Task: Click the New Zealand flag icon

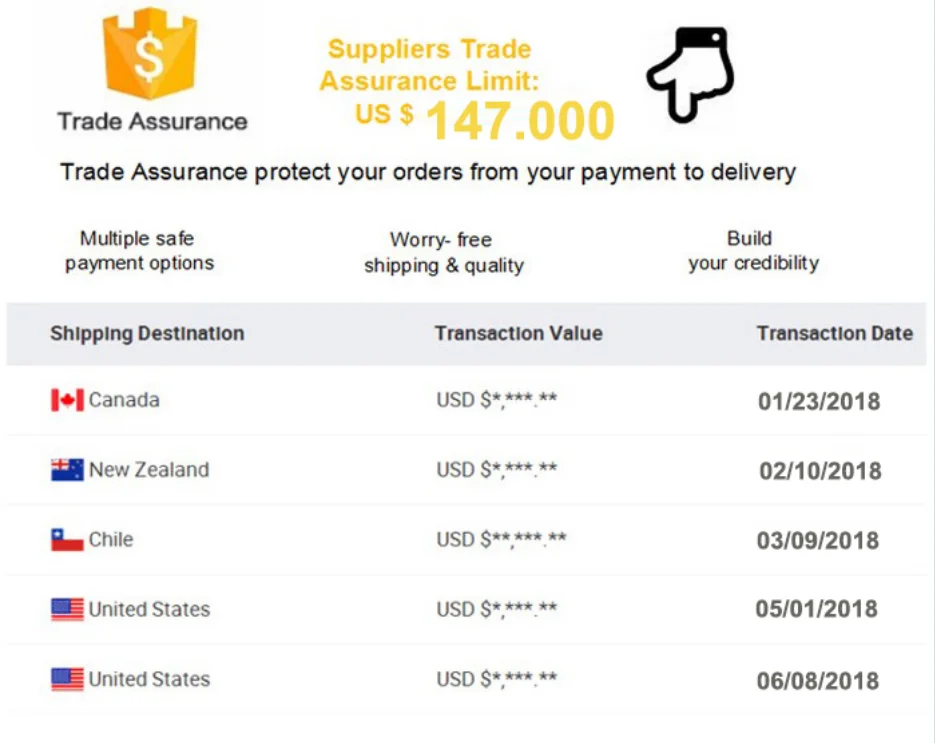Action: [67, 470]
